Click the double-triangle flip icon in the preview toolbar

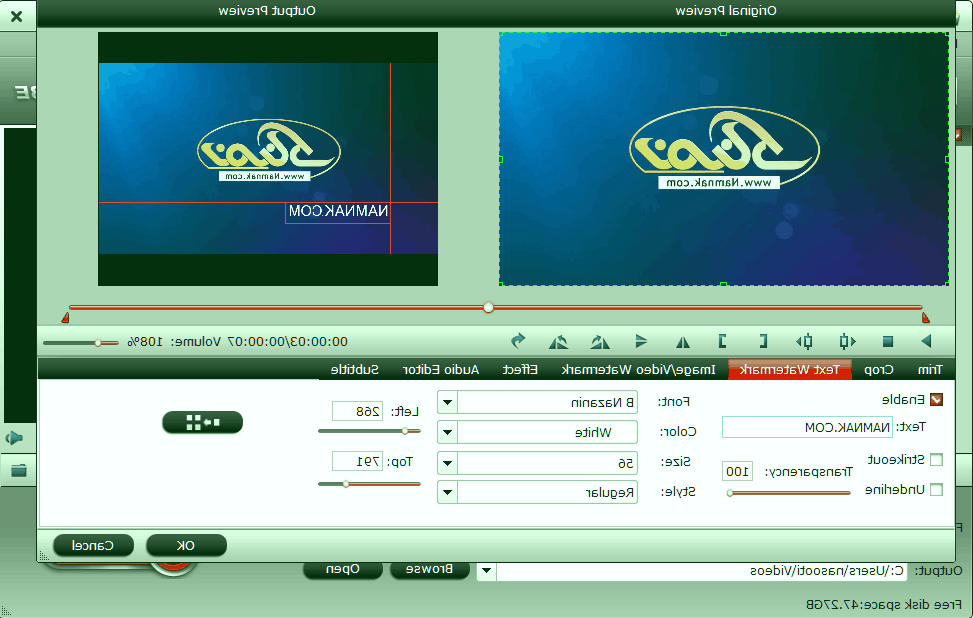tap(683, 341)
